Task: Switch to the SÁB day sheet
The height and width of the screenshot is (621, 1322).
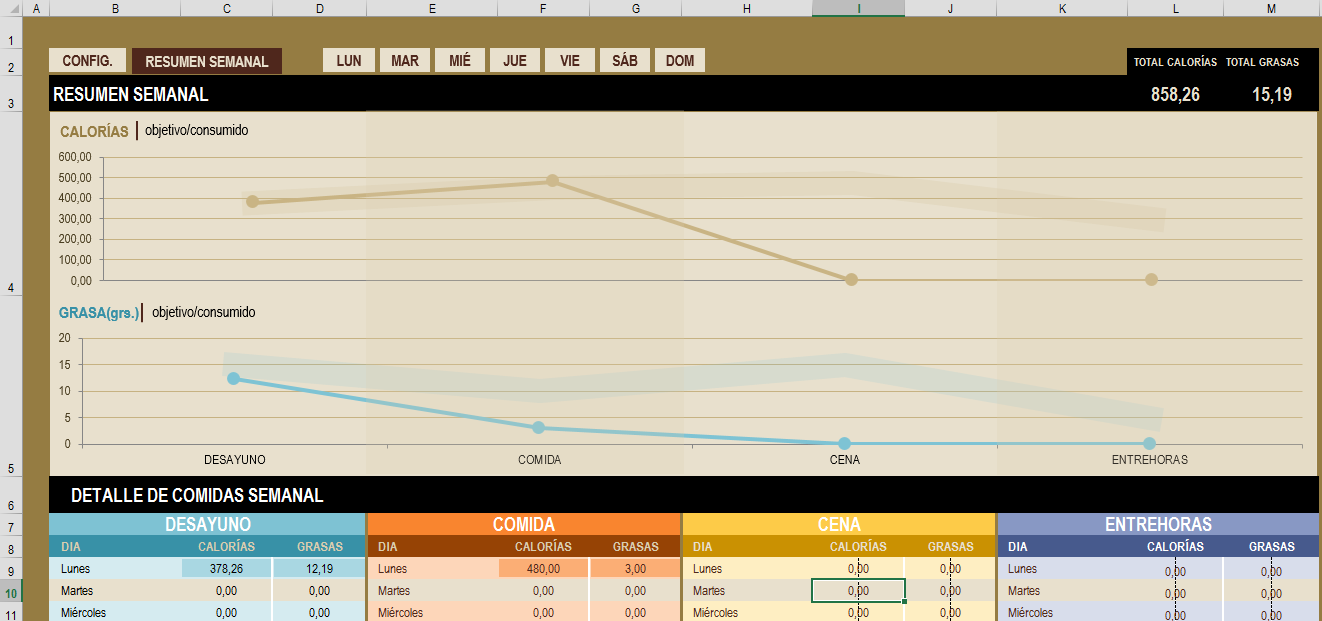Action: [625, 61]
